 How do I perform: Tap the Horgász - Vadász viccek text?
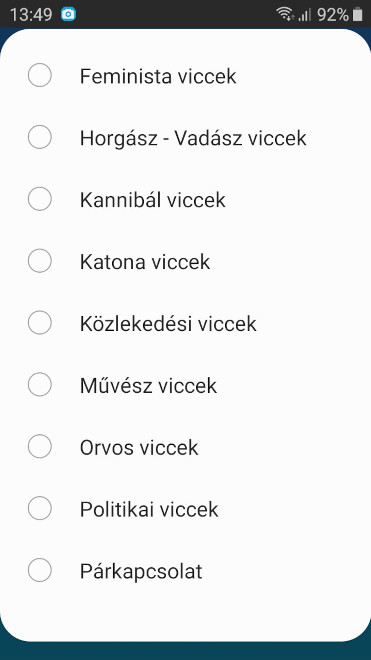(x=193, y=138)
